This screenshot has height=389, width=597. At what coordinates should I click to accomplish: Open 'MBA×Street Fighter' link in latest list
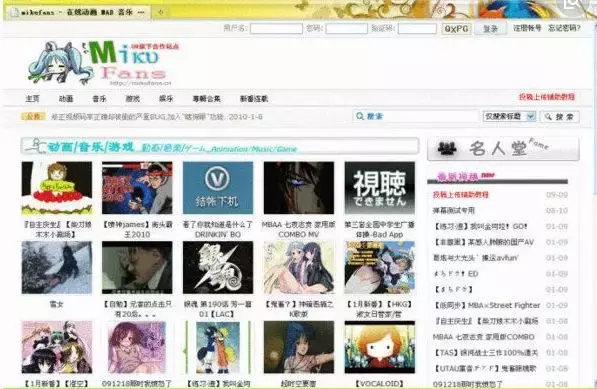pos(486,305)
